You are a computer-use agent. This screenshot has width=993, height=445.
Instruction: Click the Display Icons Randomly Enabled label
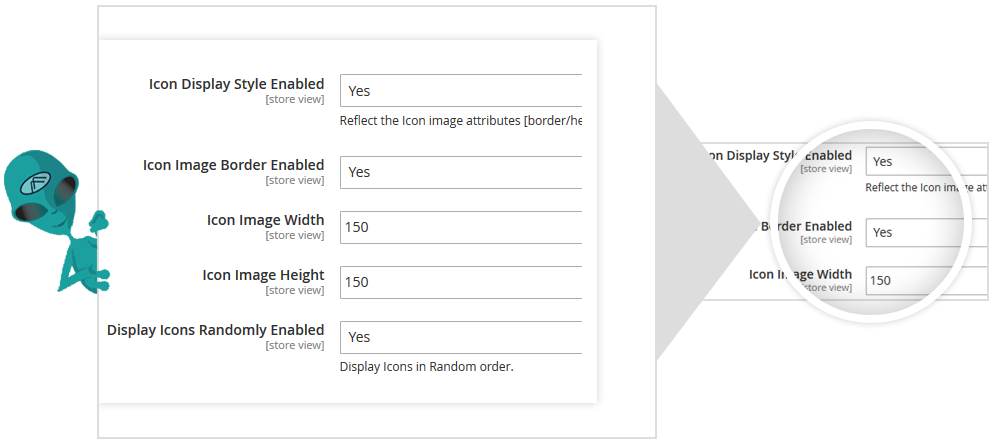pos(215,330)
